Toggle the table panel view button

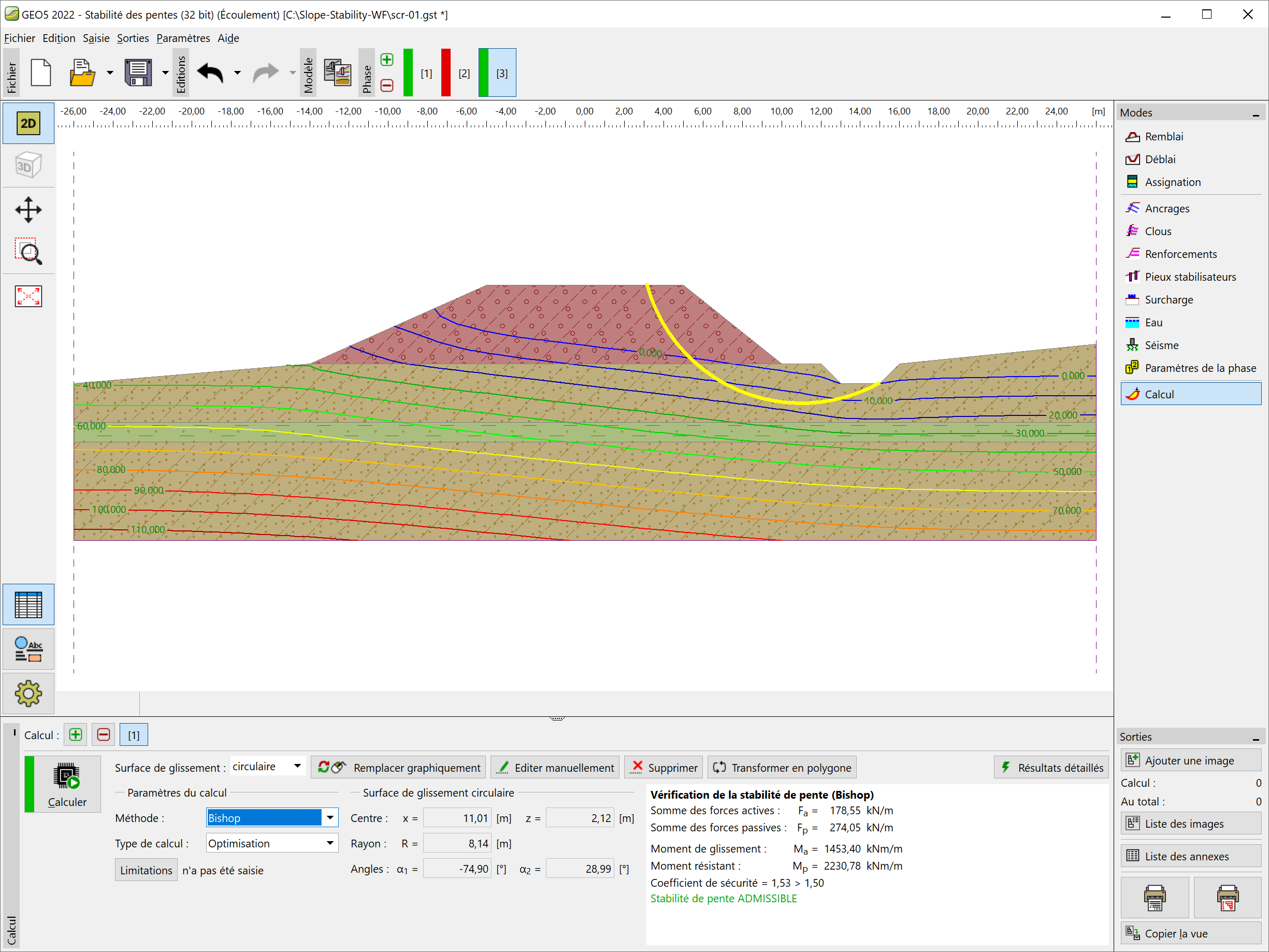[x=28, y=604]
